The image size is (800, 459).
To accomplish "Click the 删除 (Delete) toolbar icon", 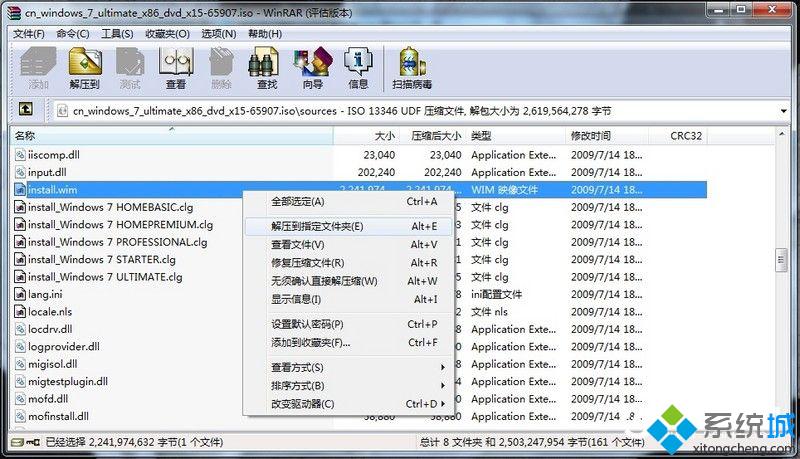I will (x=221, y=68).
